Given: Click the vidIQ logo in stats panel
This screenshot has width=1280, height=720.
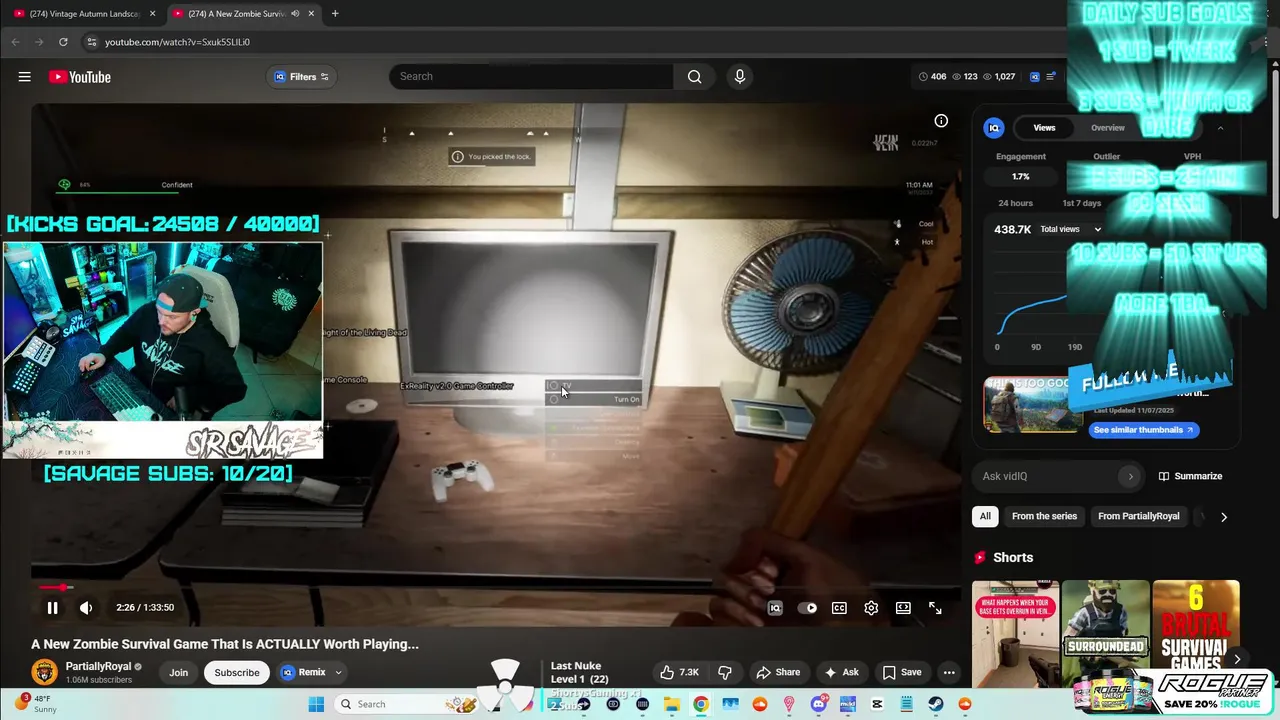Looking at the screenshot, I should coord(994,128).
